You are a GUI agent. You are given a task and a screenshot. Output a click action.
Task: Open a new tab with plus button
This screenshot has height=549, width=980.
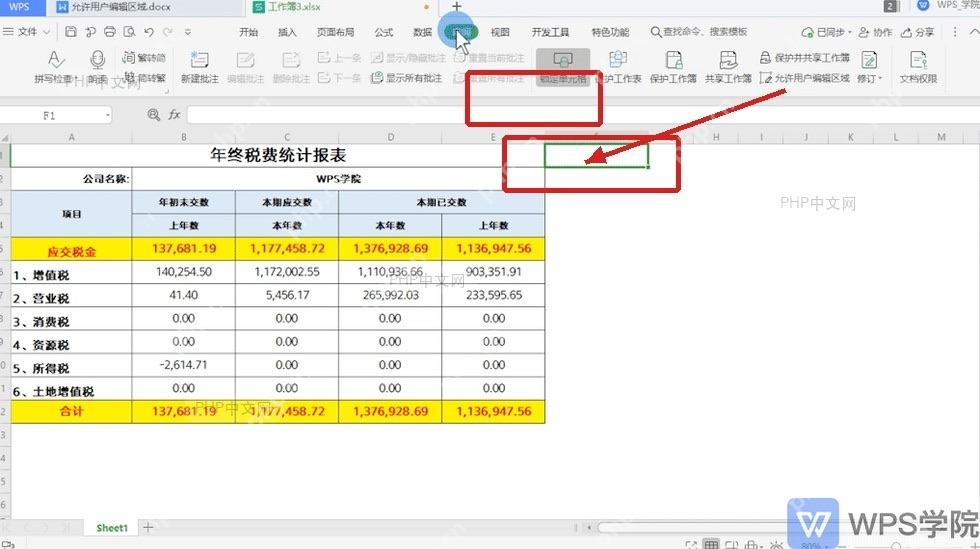tap(457, 6)
